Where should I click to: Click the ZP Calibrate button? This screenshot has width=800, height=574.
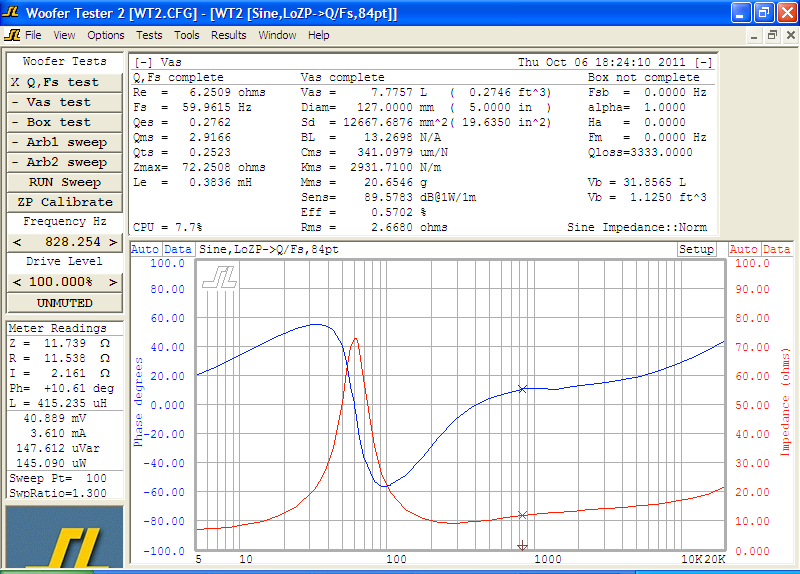pos(65,202)
